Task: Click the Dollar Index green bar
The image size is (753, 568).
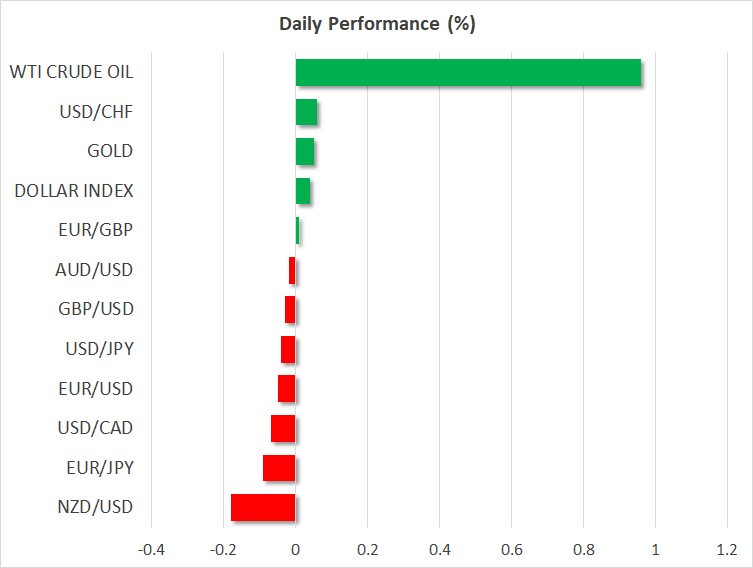Action: (303, 191)
